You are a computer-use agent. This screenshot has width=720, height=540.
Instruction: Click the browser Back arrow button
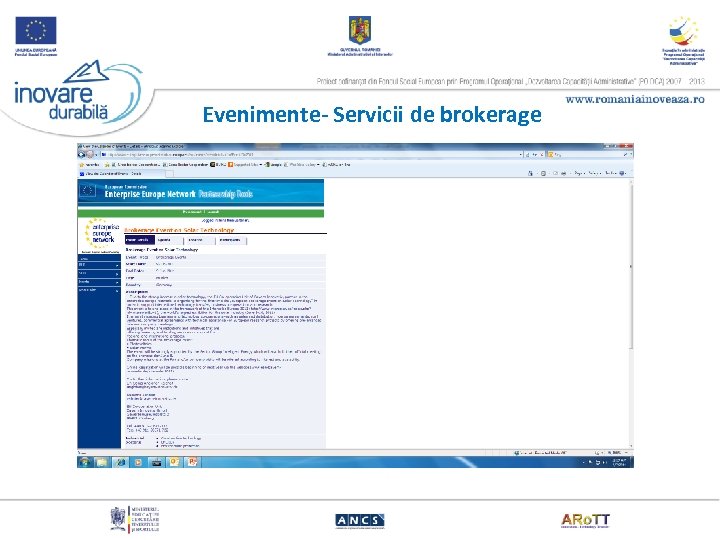[82, 155]
